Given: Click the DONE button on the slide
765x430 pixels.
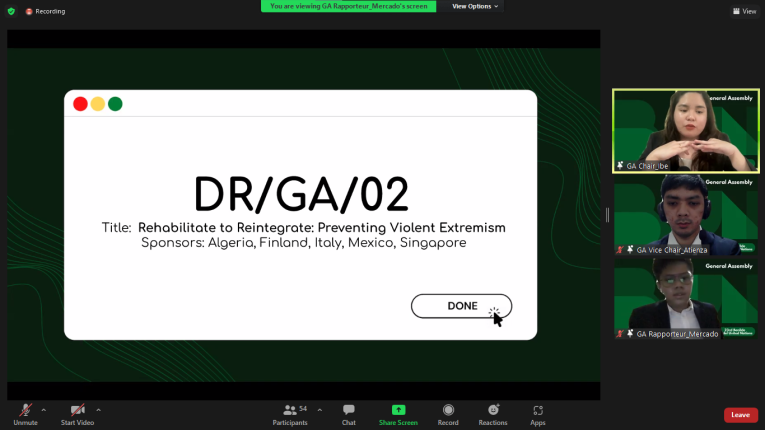Looking at the screenshot, I should (462, 306).
